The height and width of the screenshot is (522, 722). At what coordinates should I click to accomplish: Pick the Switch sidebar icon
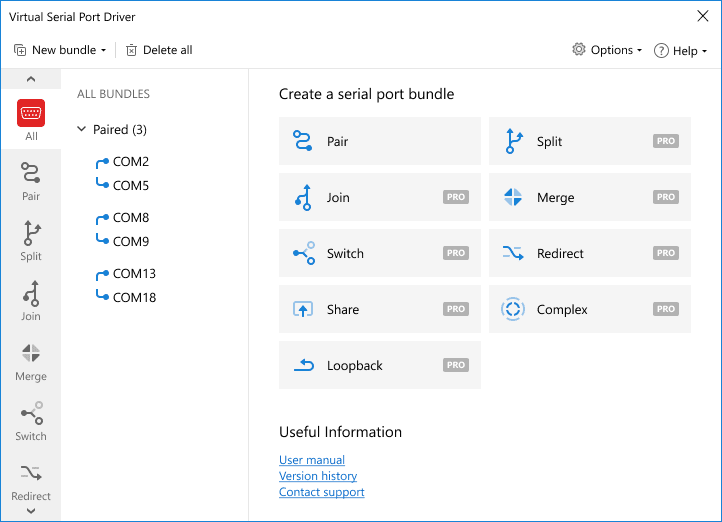[31, 413]
